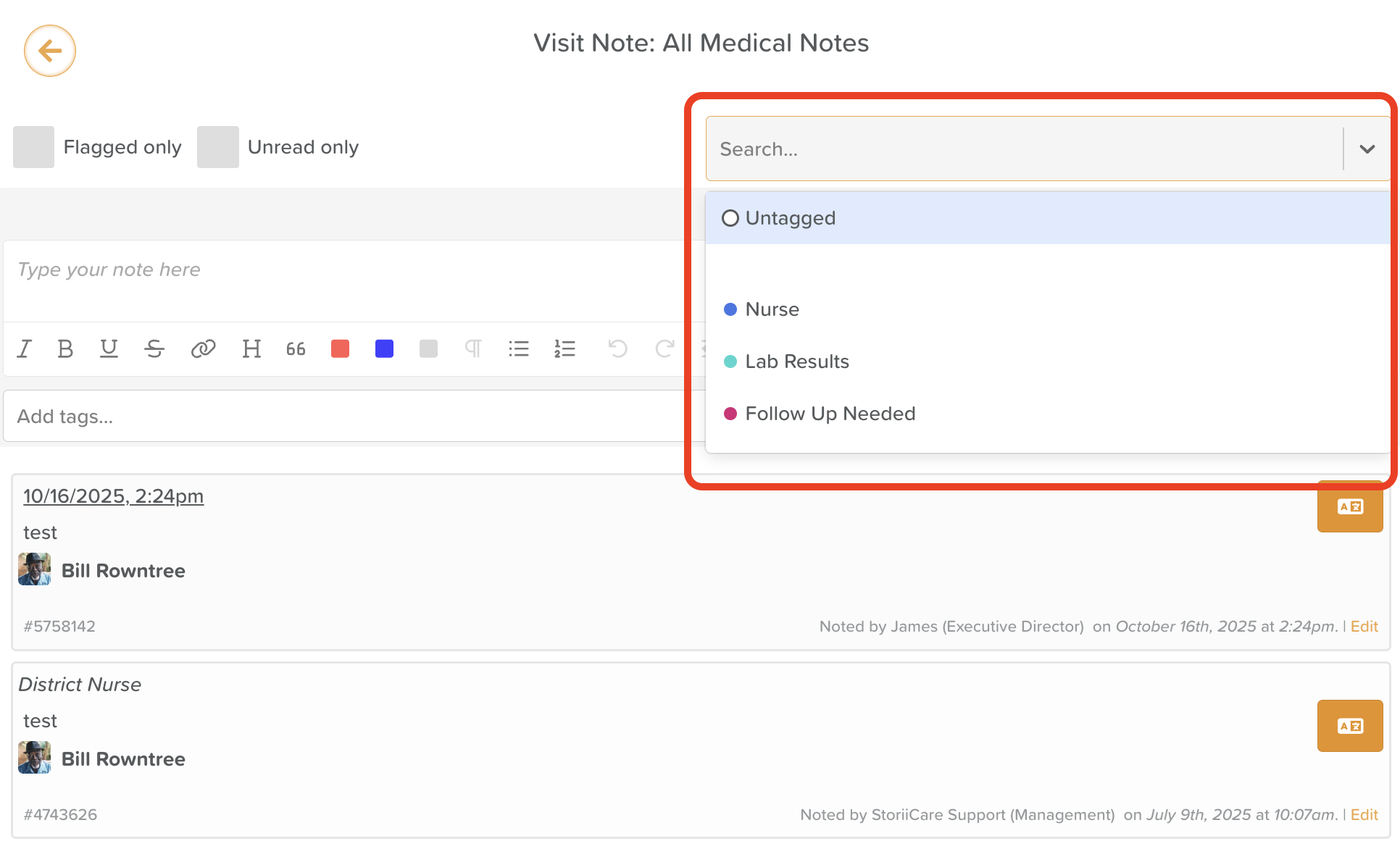Select the red text color swatch
This screenshot has width=1400, height=849.
point(340,349)
